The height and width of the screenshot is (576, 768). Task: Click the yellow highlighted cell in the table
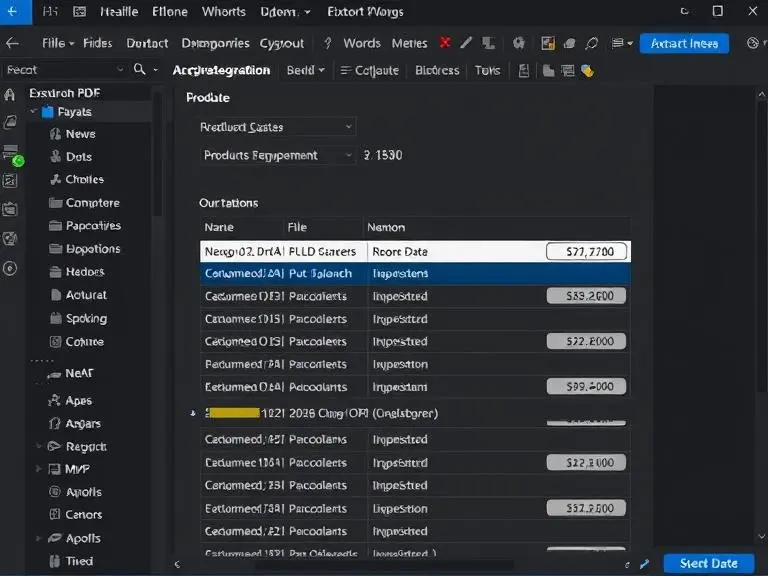pos(232,412)
